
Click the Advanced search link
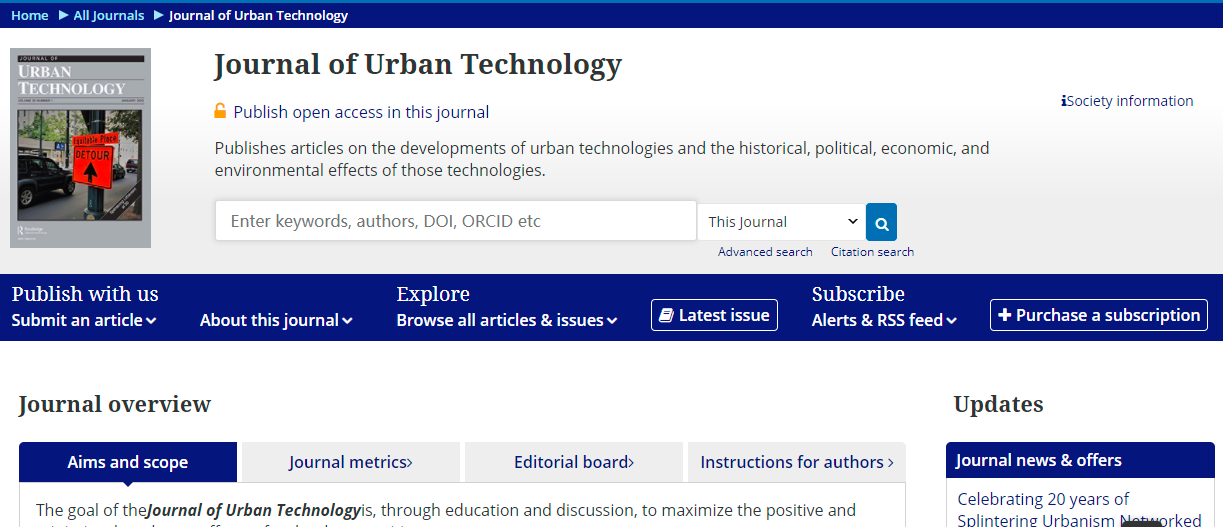pyautogui.click(x=765, y=252)
